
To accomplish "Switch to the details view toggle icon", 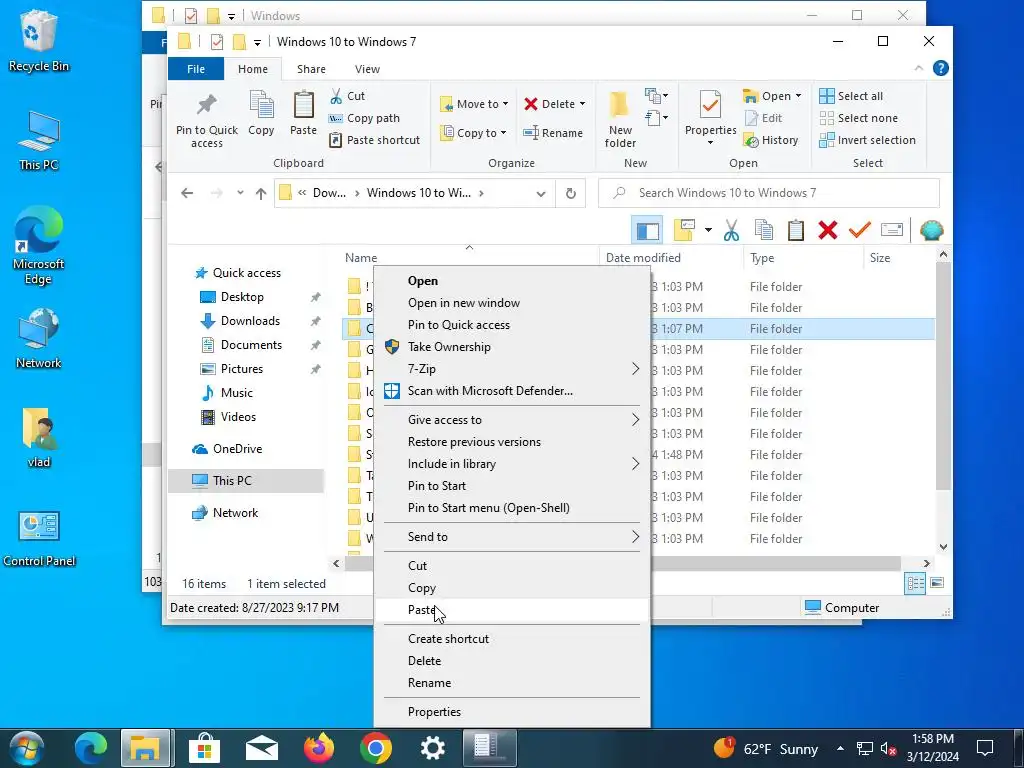I will point(915,583).
